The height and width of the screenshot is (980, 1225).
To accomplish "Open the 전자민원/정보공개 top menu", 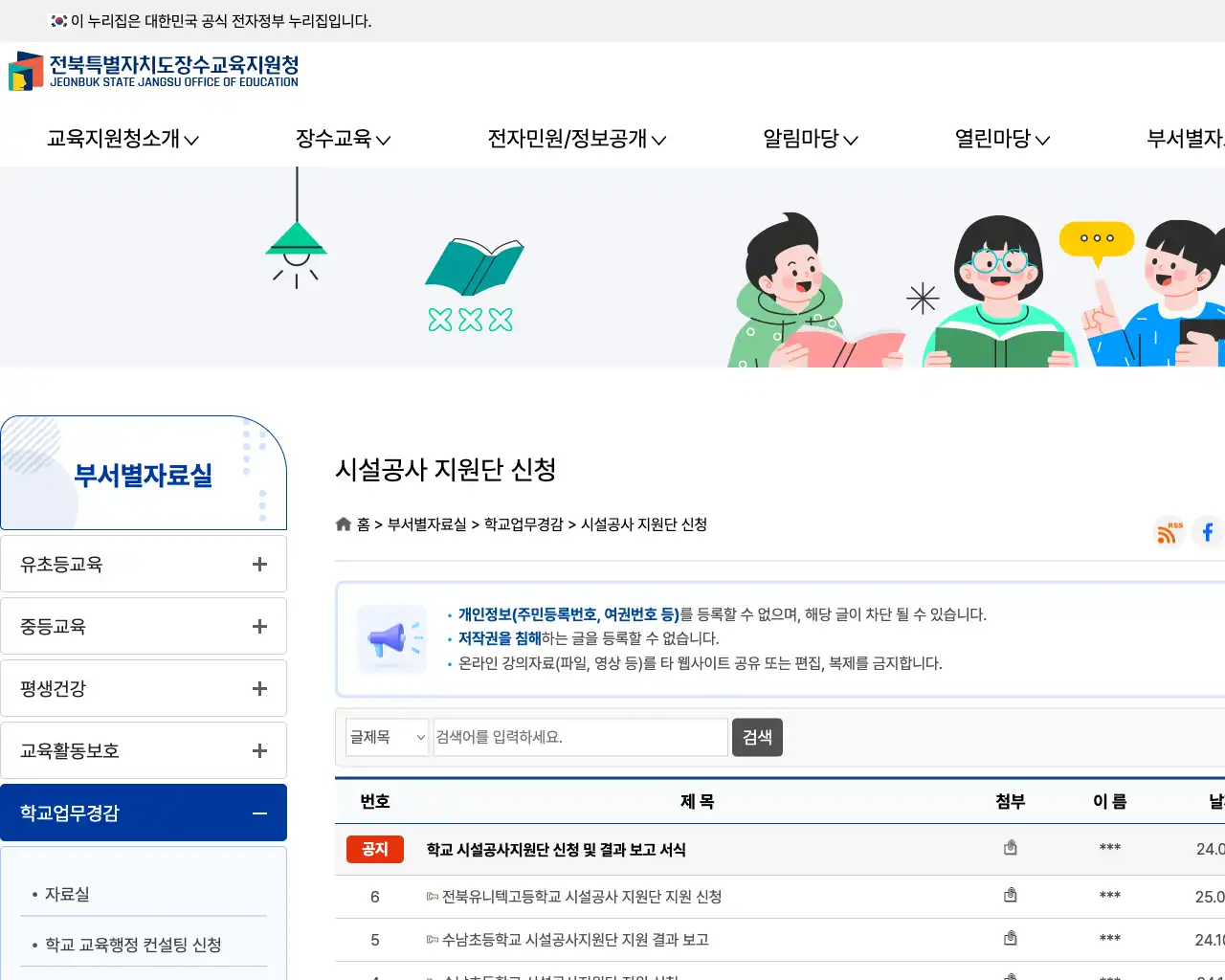I will tap(576, 139).
